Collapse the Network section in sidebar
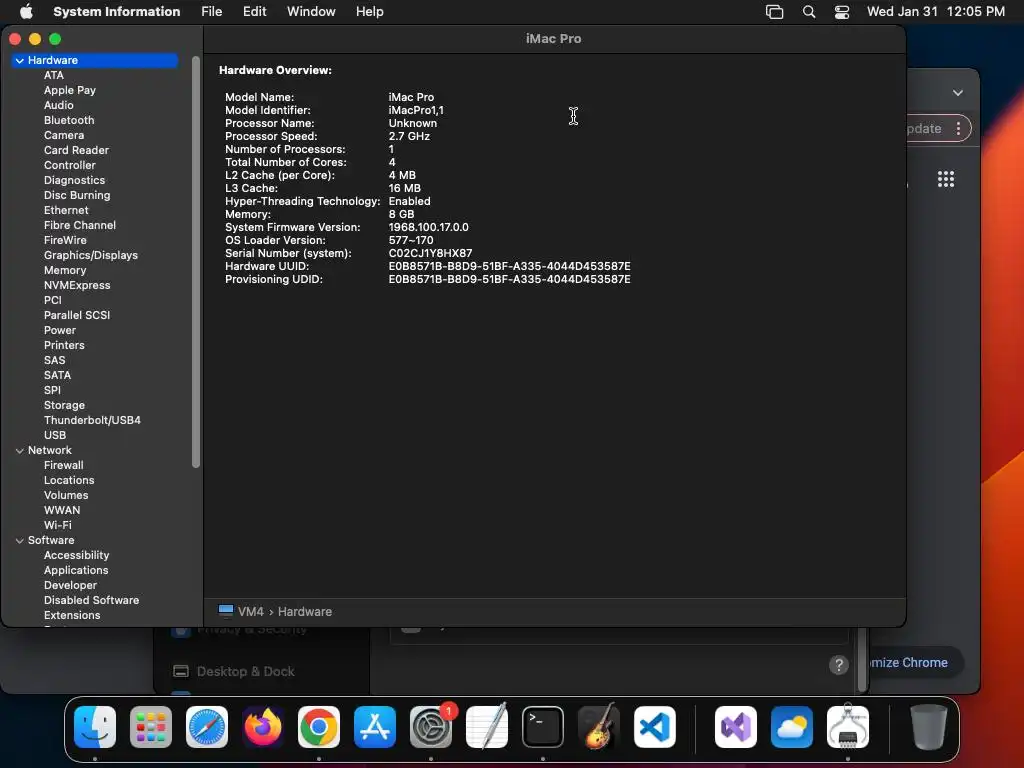 pyautogui.click(x=20, y=451)
